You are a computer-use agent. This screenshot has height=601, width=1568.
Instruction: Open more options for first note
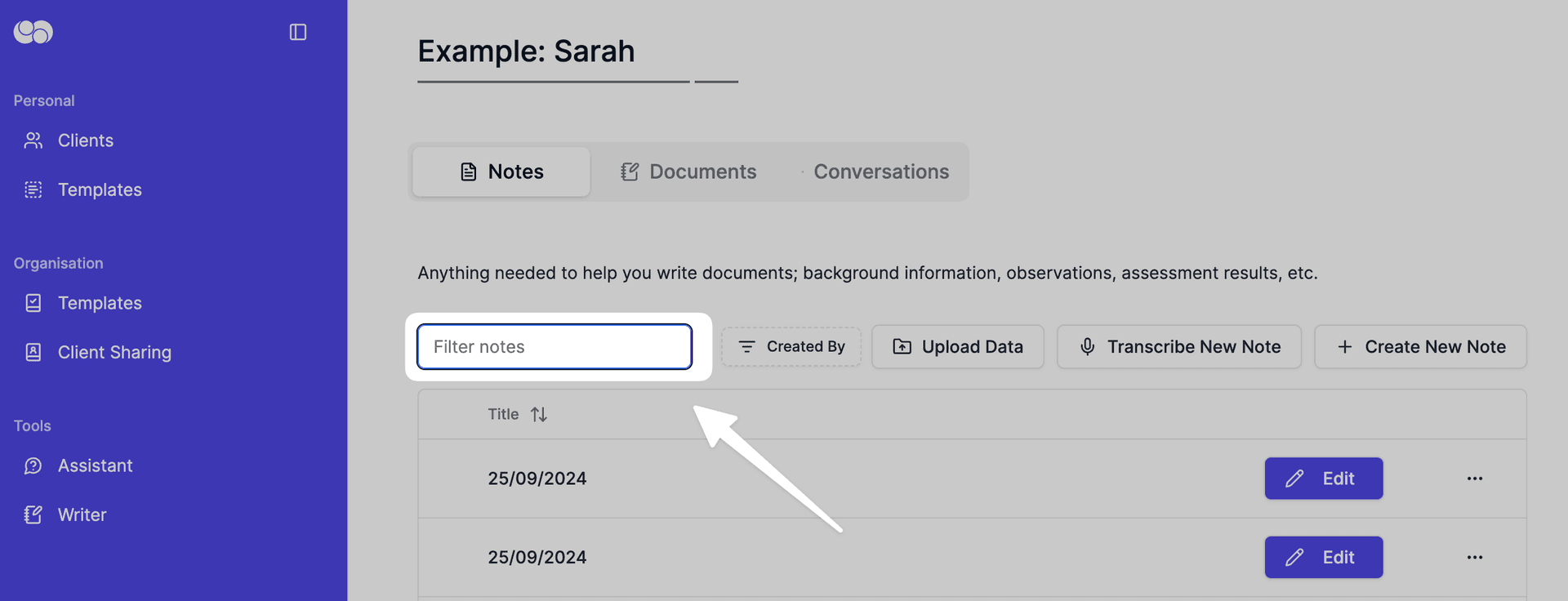click(x=1474, y=479)
